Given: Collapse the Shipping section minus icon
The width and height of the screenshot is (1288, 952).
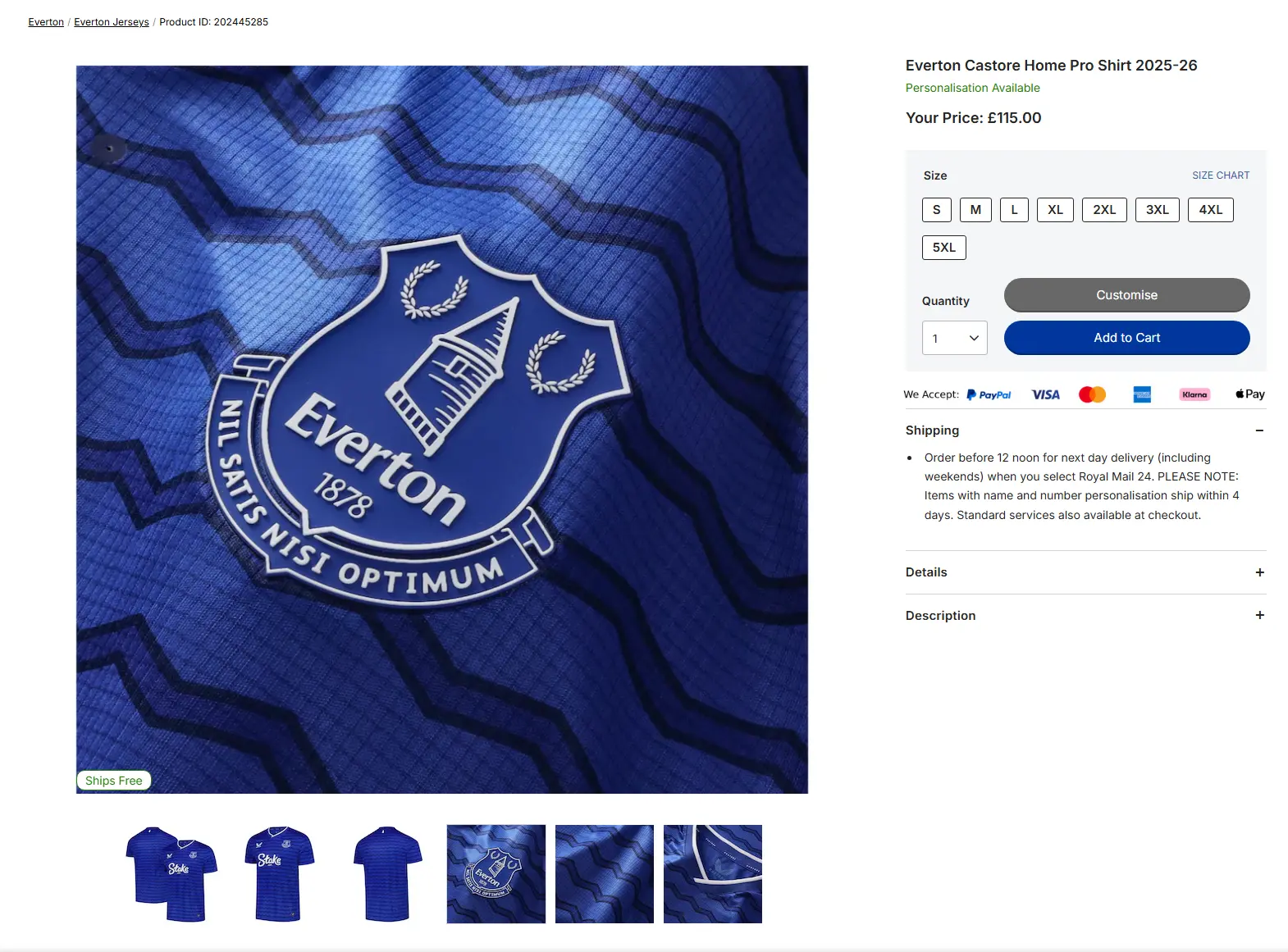Looking at the screenshot, I should pyautogui.click(x=1259, y=430).
